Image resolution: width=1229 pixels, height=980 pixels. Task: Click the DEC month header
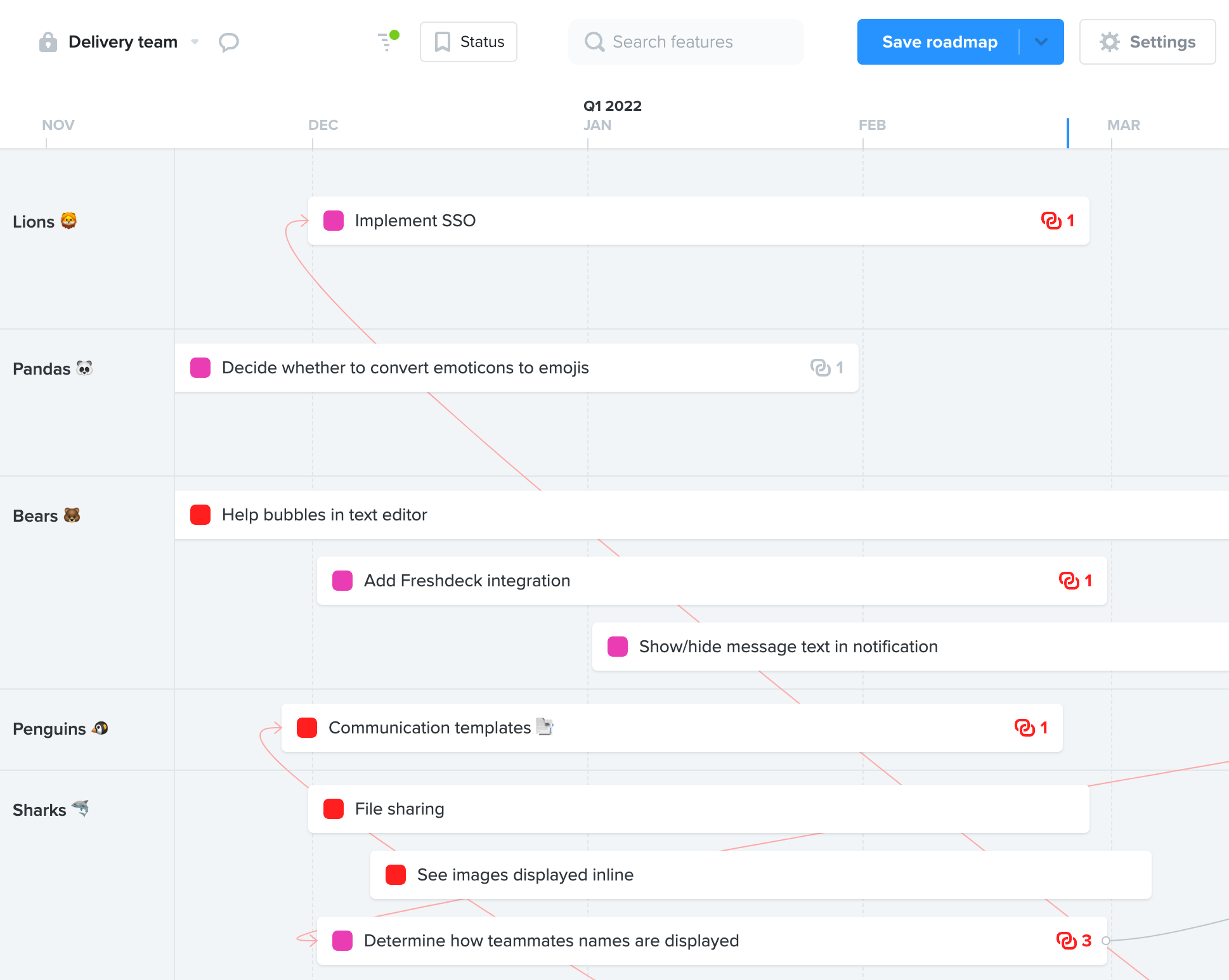(323, 125)
